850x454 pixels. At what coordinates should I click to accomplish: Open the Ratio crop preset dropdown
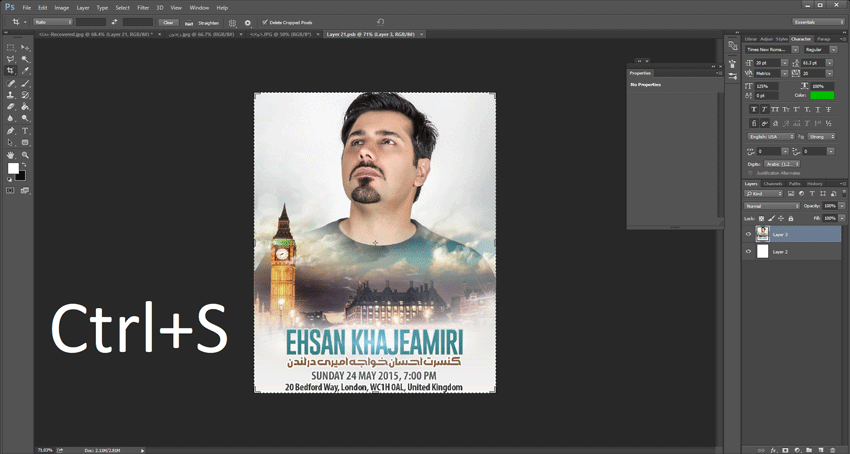[x=53, y=22]
